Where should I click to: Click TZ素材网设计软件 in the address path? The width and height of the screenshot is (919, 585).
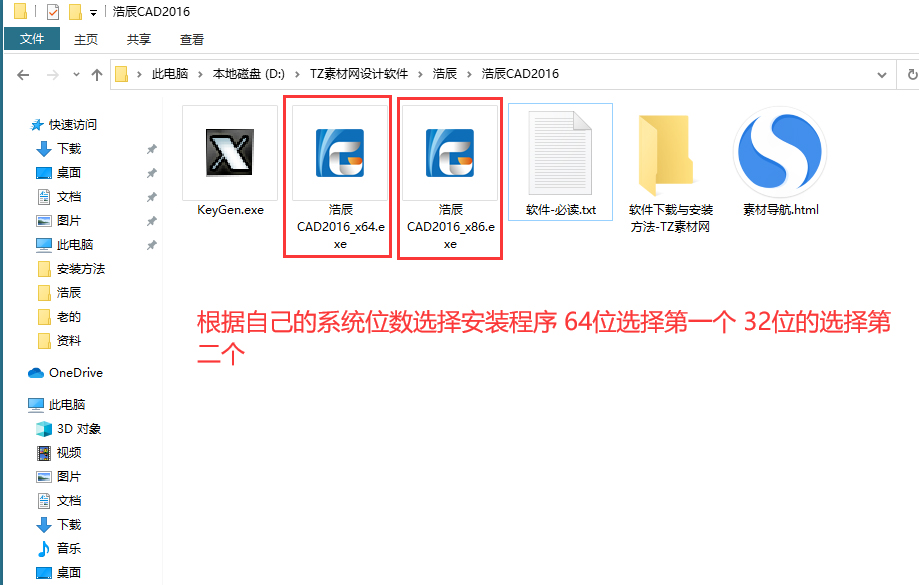pyautogui.click(x=359, y=74)
